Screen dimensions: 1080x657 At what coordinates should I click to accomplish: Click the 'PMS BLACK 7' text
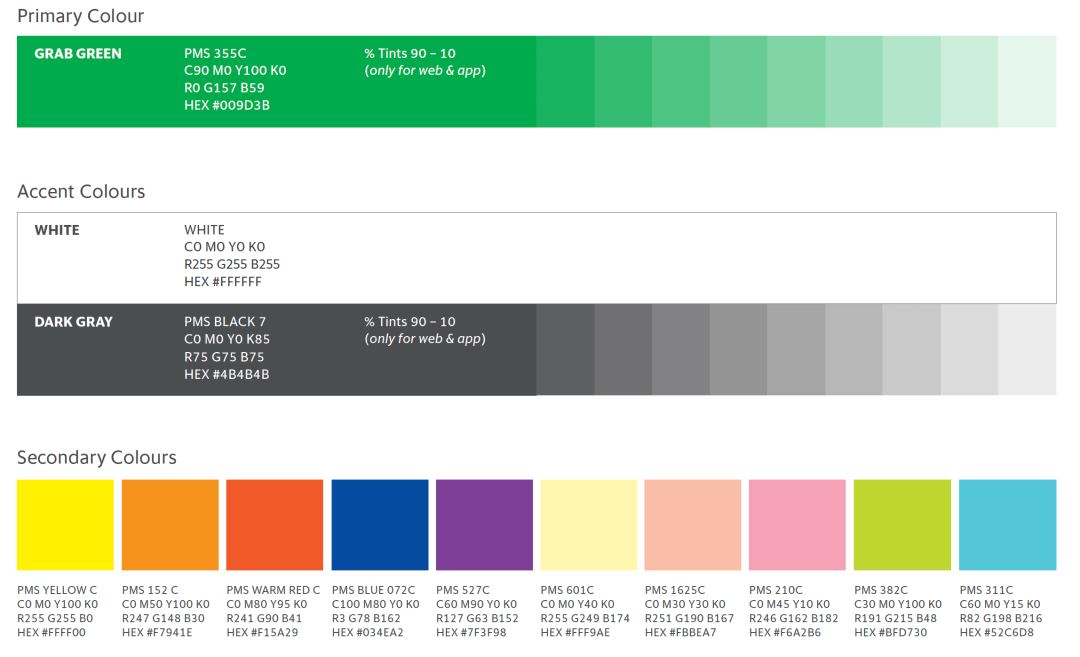(225, 322)
